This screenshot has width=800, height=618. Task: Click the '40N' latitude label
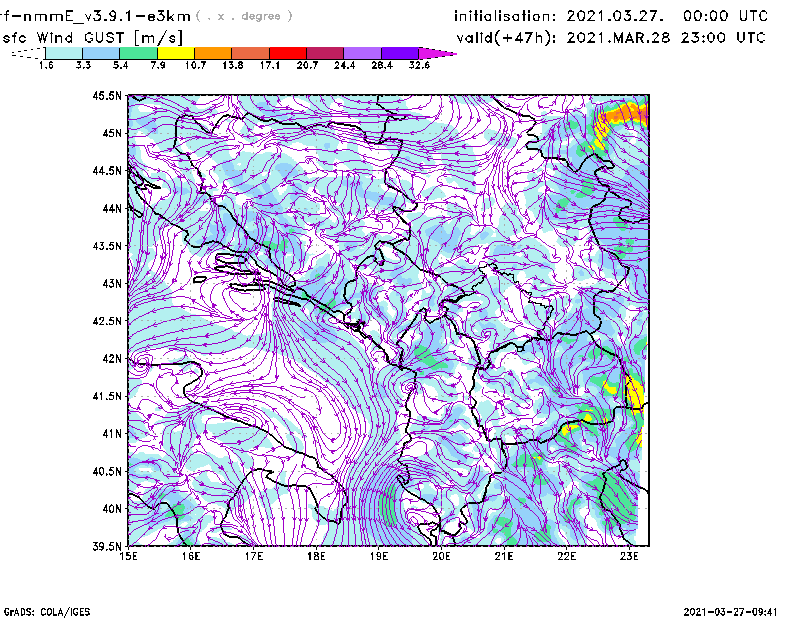[112, 509]
